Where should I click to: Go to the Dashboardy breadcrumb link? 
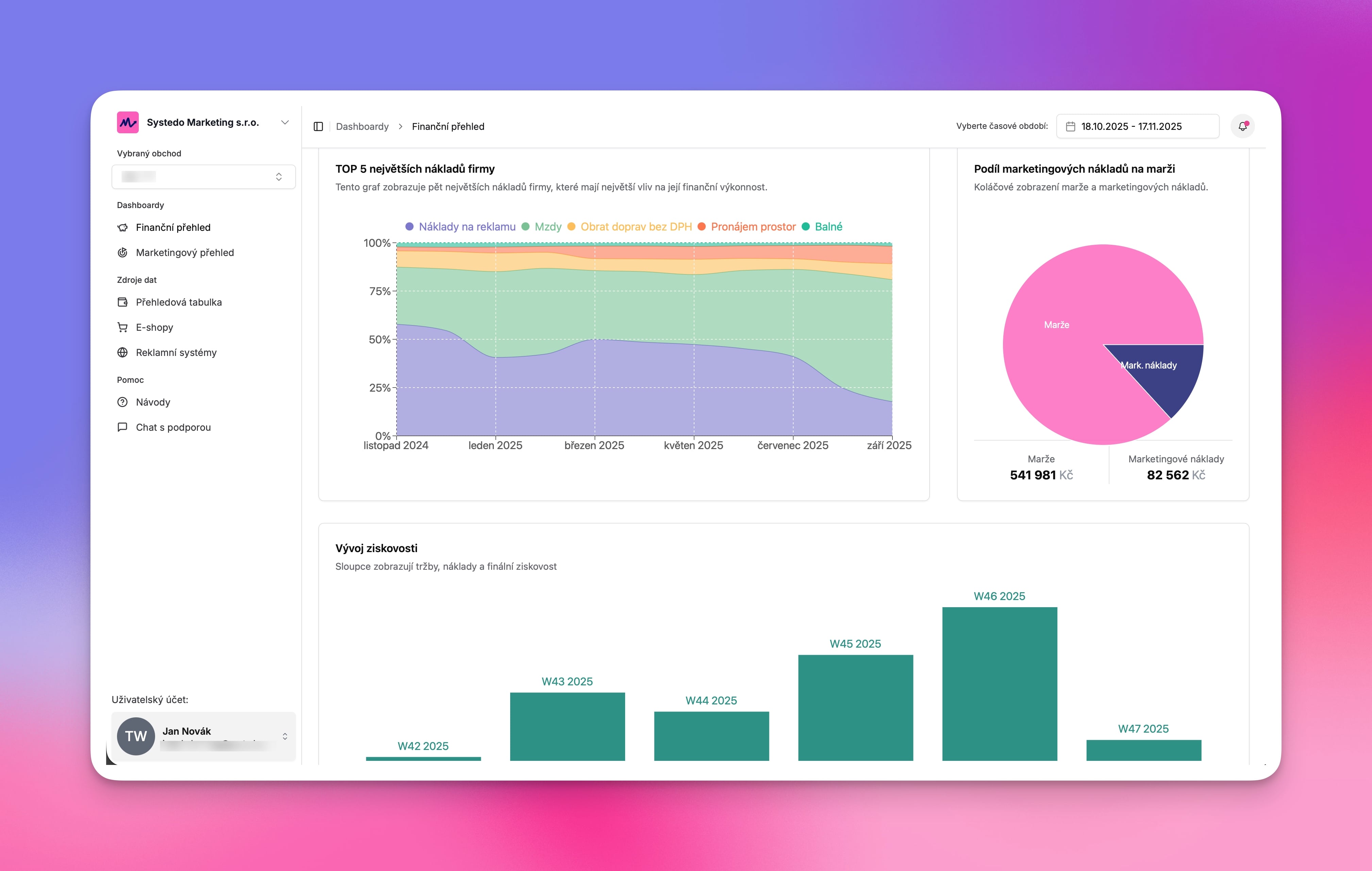pyautogui.click(x=362, y=126)
